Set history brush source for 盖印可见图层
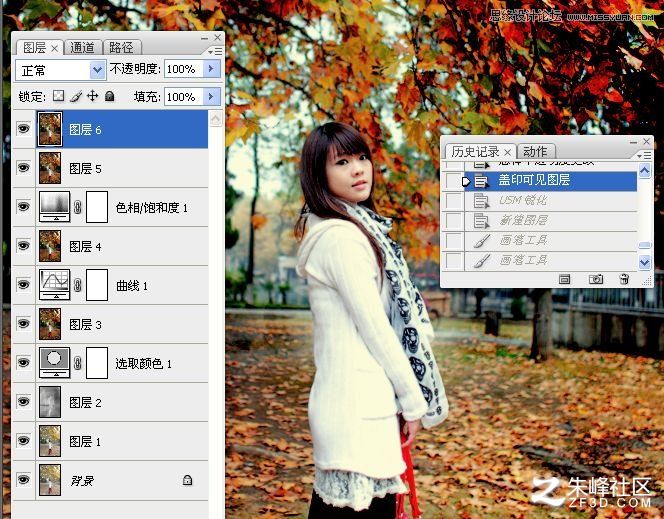This screenshot has width=664, height=519. click(454, 181)
